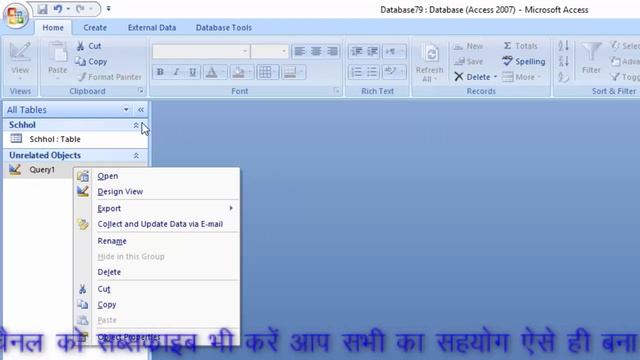
Task: Open the More dropdown in Records
Action: (x=522, y=77)
